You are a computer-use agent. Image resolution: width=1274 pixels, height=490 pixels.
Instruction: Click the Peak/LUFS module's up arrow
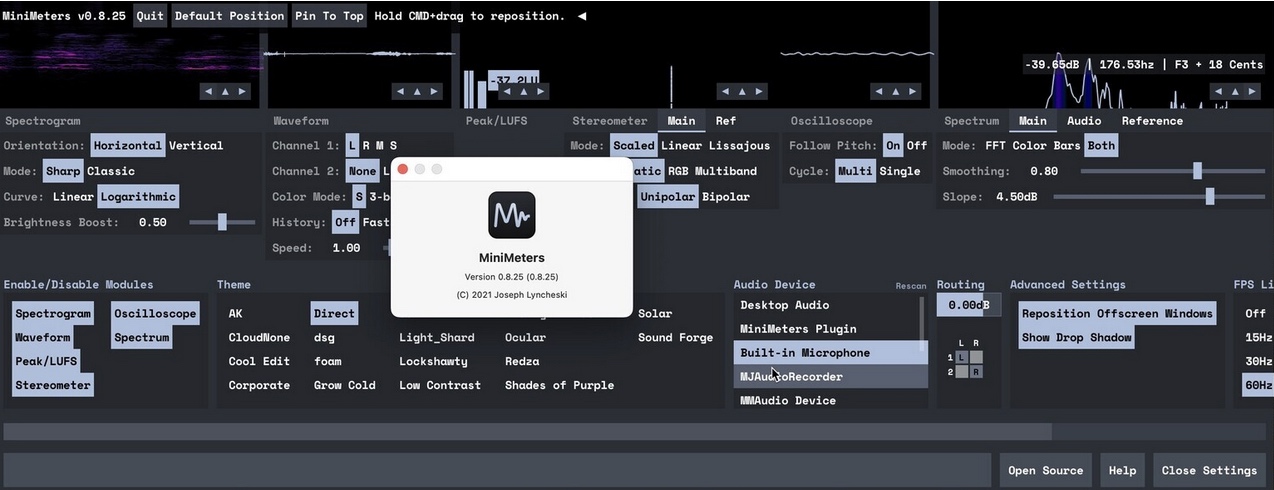[523, 91]
